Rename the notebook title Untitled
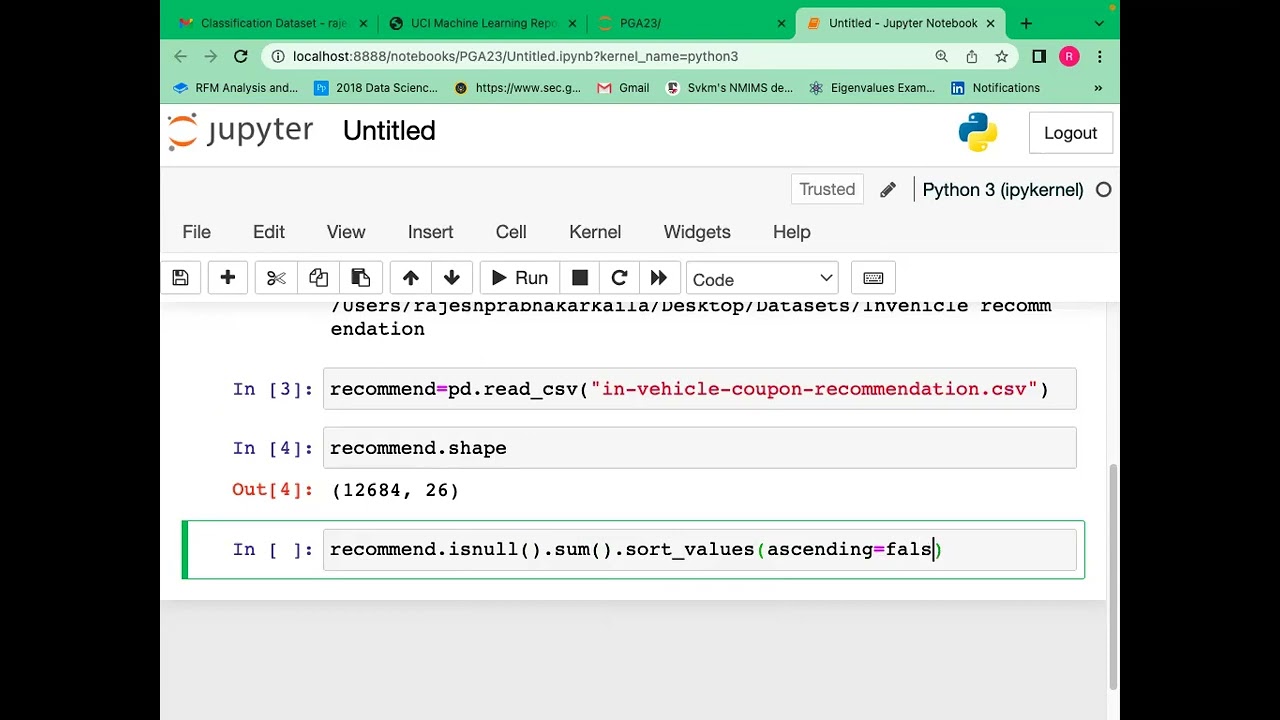 [389, 131]
